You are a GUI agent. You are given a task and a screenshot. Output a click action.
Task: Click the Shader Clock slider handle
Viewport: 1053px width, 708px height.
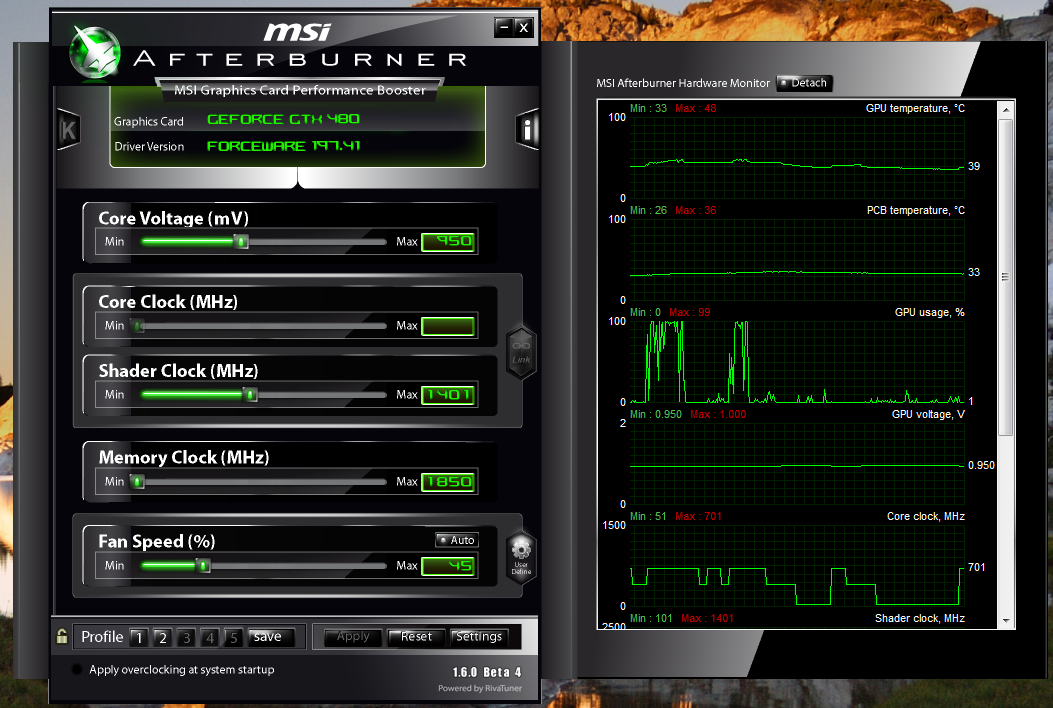[250, 395]
